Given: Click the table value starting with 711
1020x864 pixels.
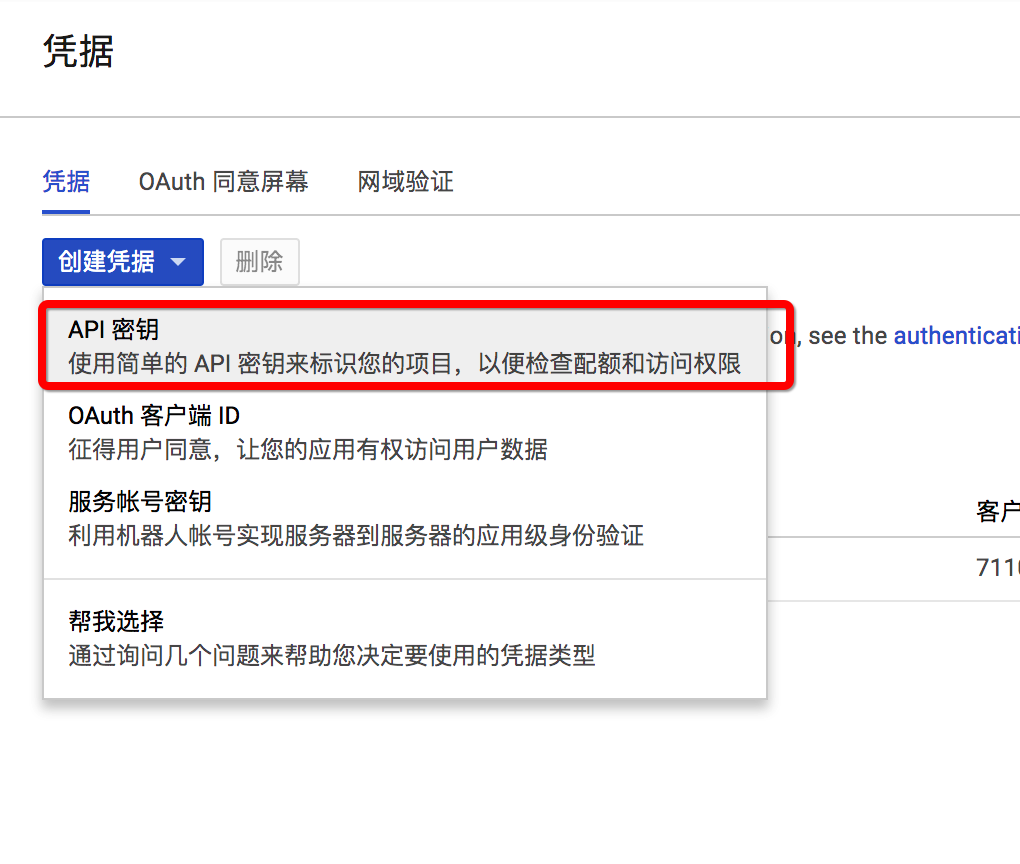Looking at the screenshot, I should (x=997, y=567).
